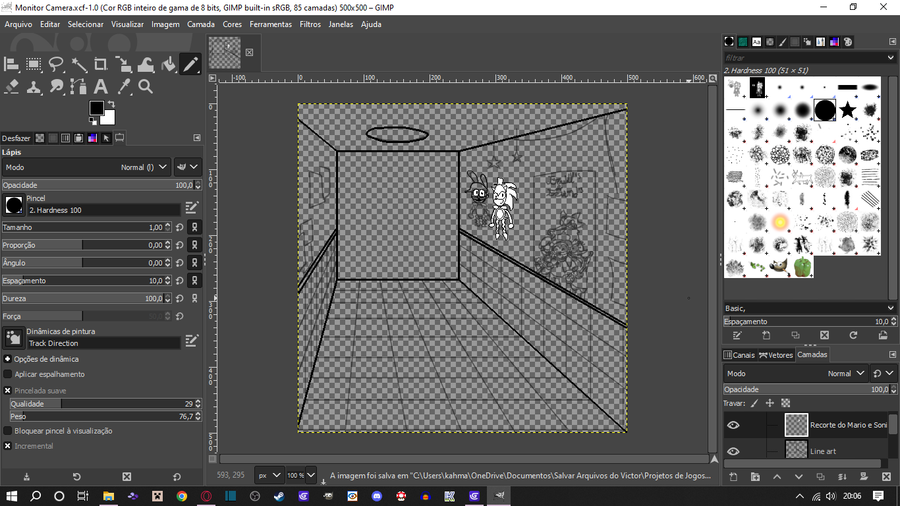Screen dimensions: 900x506
Task: Enable Bloquear pincel à visualização checkbox
Action: 7,431
